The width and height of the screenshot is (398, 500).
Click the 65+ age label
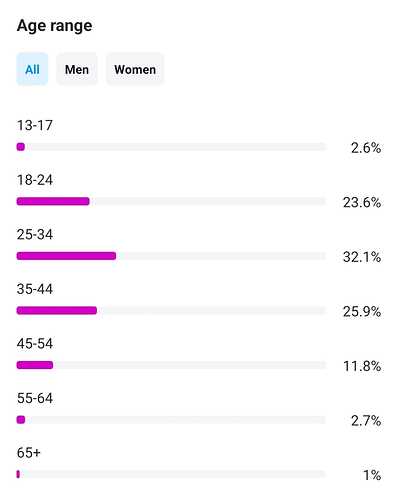(29, 453)
